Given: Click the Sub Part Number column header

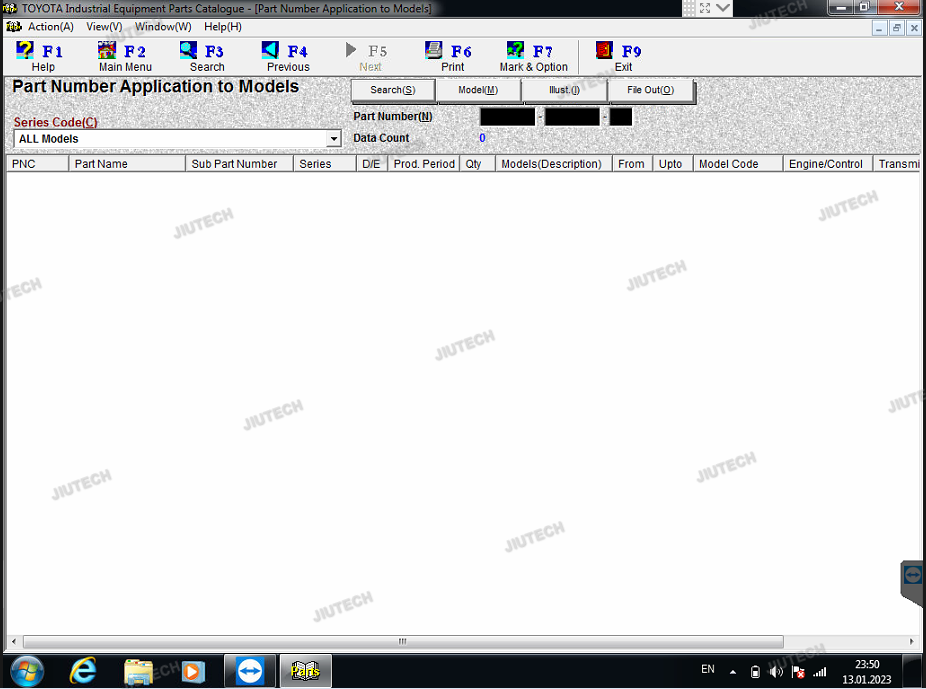Looking at the screenshot, I should tap(239, 164).
